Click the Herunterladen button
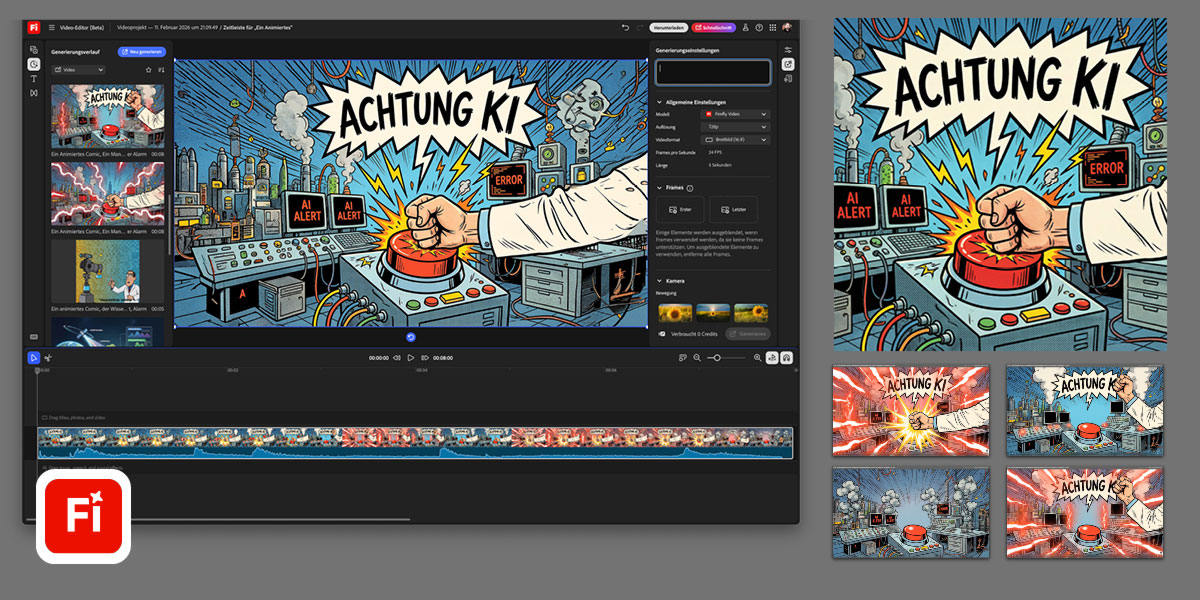The height and width of the screenshot is (600, 1200). [667, 28]
